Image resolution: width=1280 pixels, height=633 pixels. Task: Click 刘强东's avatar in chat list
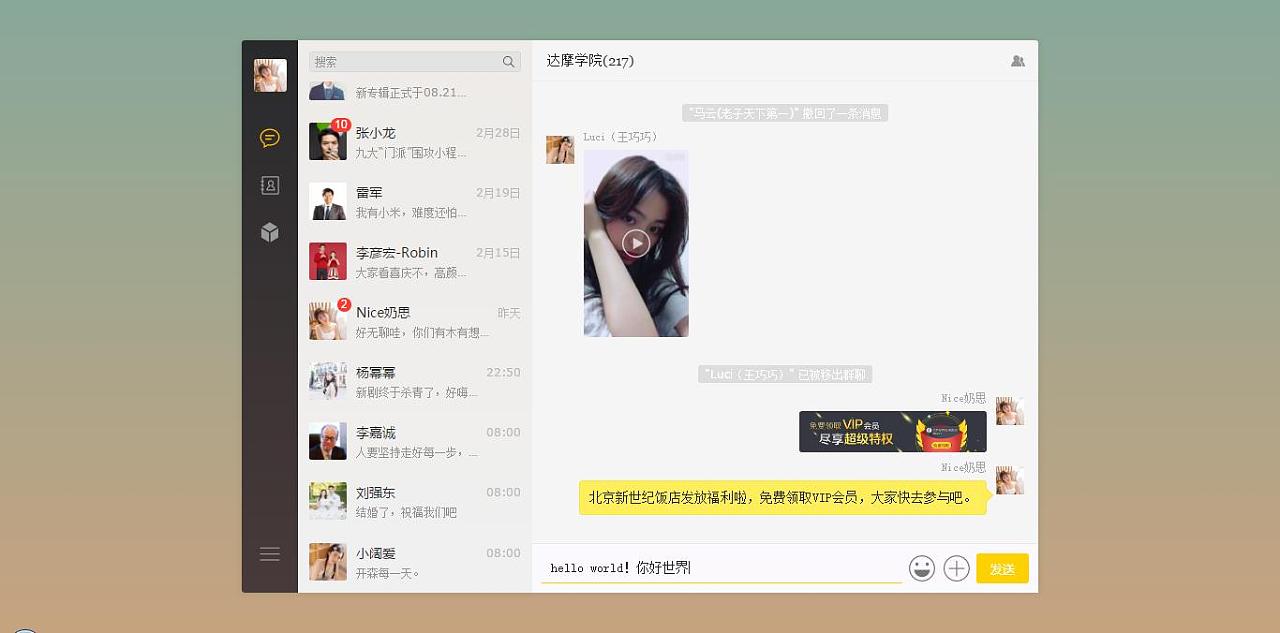click(x=328, y=502)
